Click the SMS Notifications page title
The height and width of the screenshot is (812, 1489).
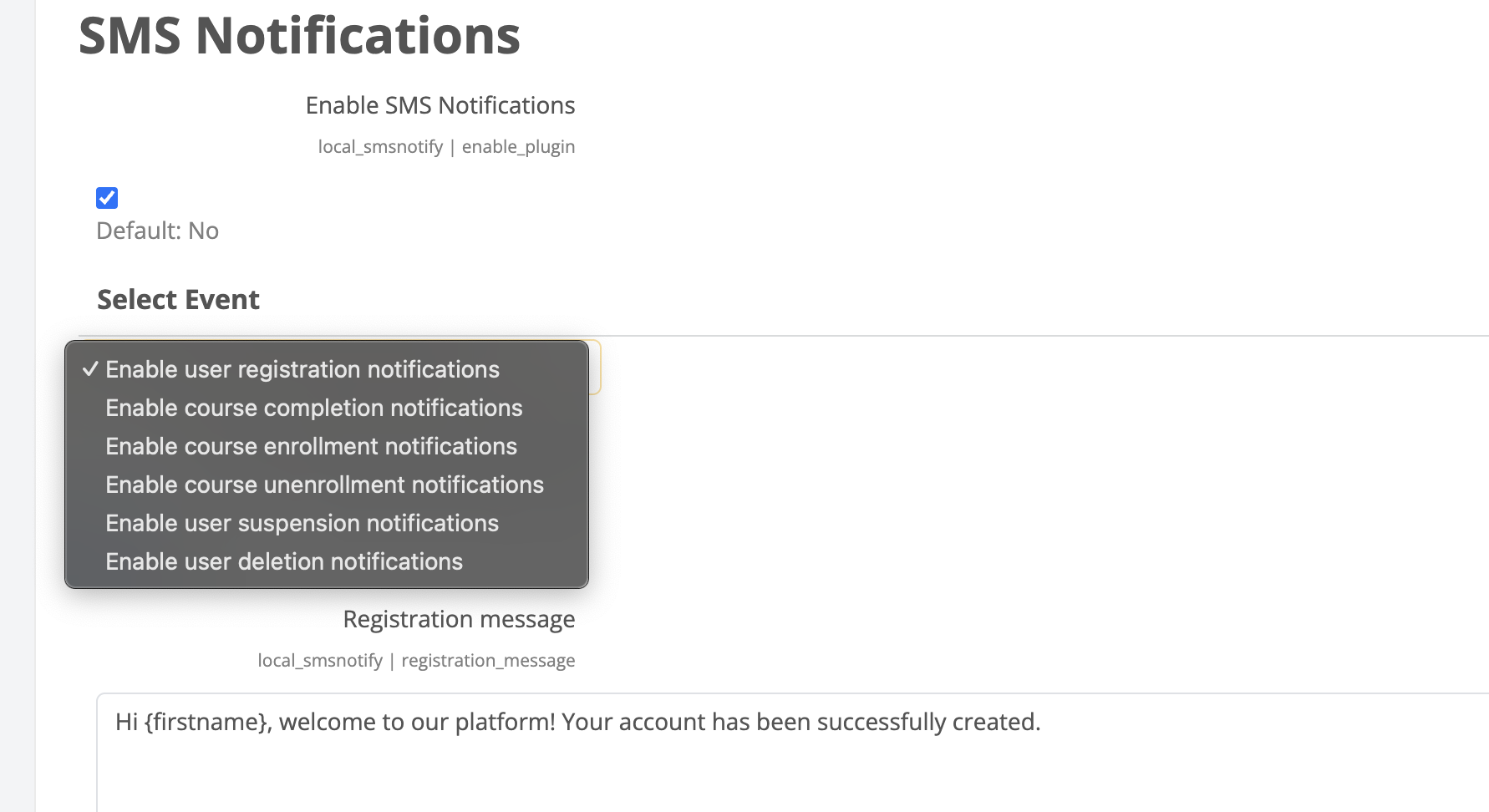coord(299,36)
